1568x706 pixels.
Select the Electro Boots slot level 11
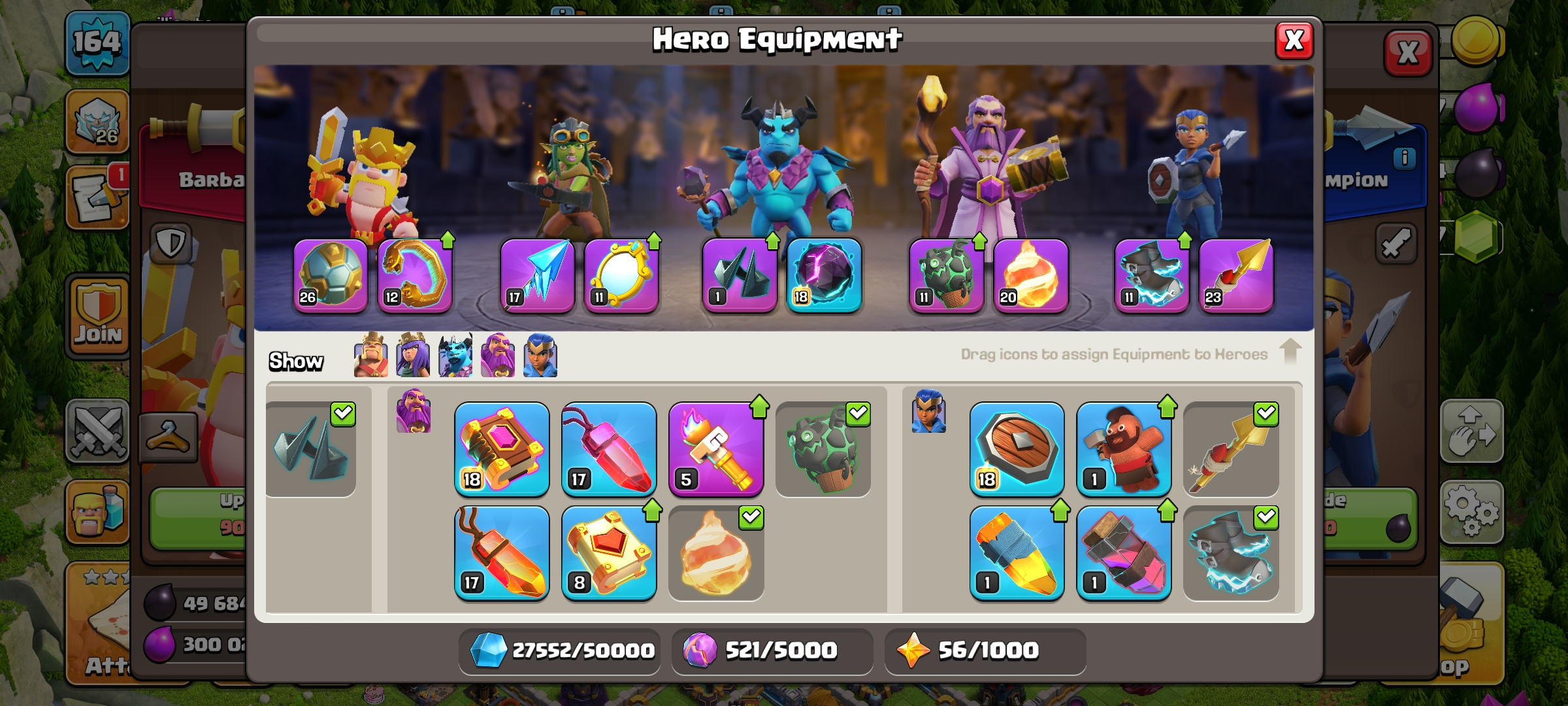click(1151, 275)
